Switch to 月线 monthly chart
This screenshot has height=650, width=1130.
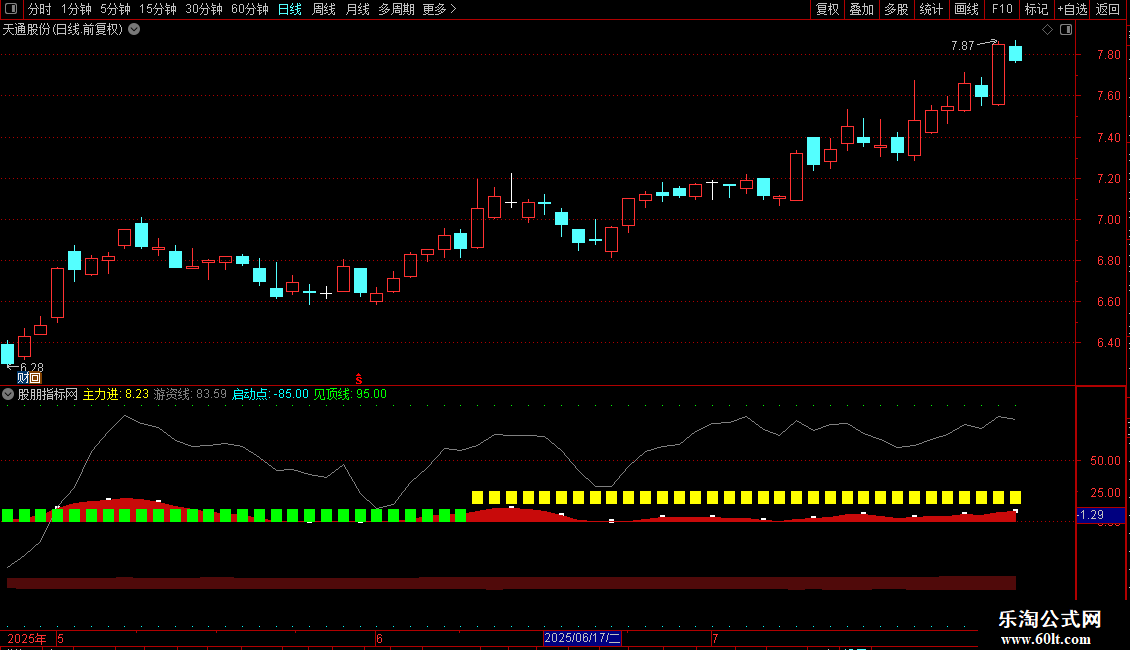click(357, 9)
